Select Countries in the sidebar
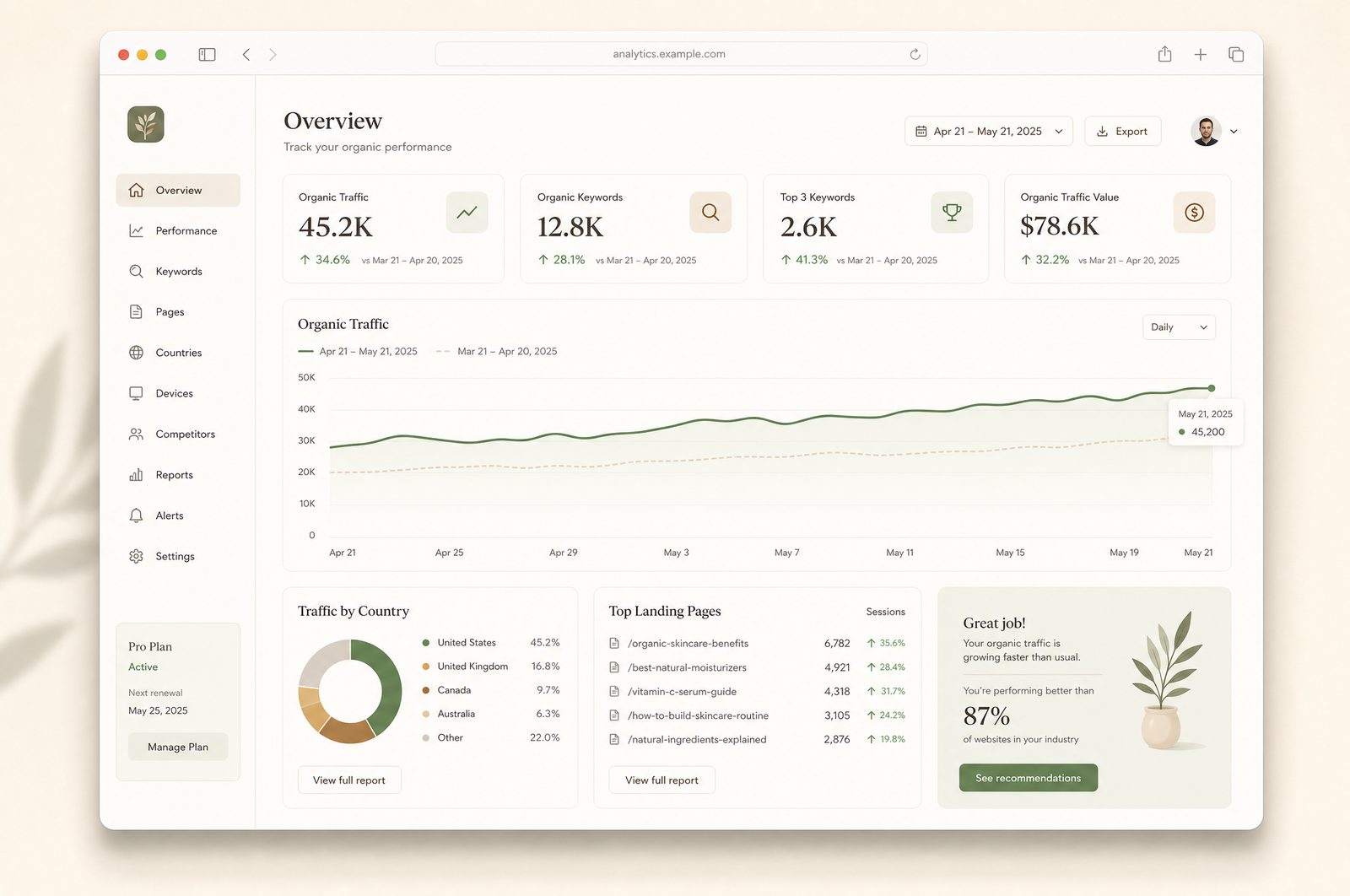This screenshot has height=896, width=1350. [178, 353]
